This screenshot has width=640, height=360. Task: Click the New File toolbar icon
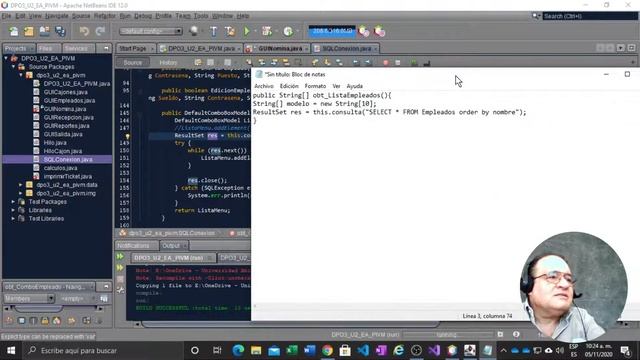(13, 31)
